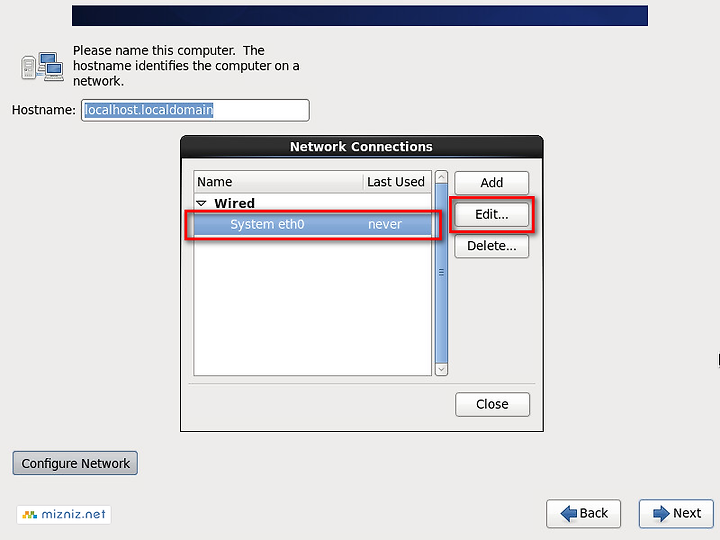This screenshot has height=540, width=720.
Task: Click the Network Connections title bar
Action: click(x=361, y=147)
